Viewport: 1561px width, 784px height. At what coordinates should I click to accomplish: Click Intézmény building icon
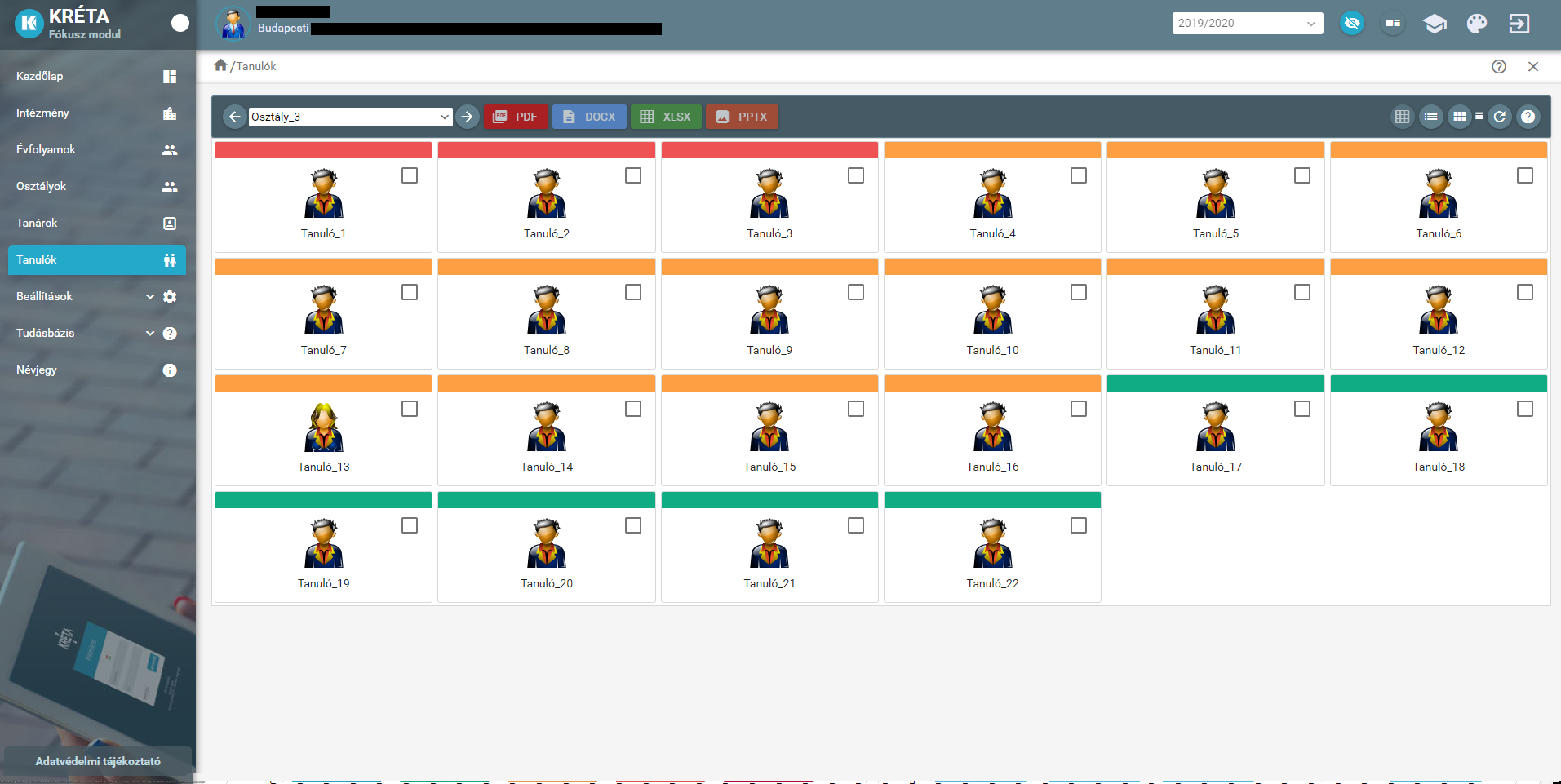(x=170, y=113)
